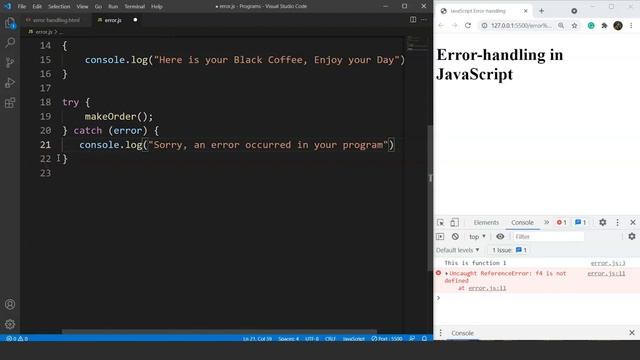Click the green extension icon in Chrome toolbar
The image size is (640, 360).
pyautogui.click(x=591, y=25)
